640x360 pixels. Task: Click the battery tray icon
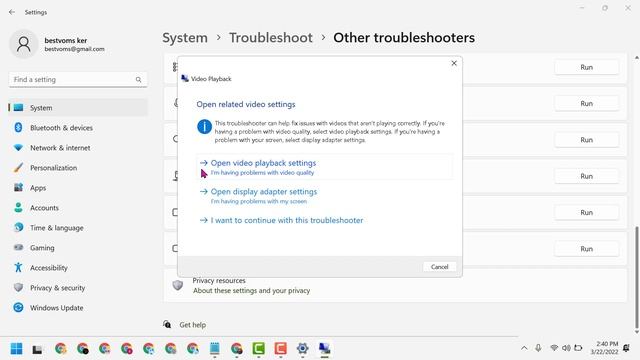tap(578, 348)
